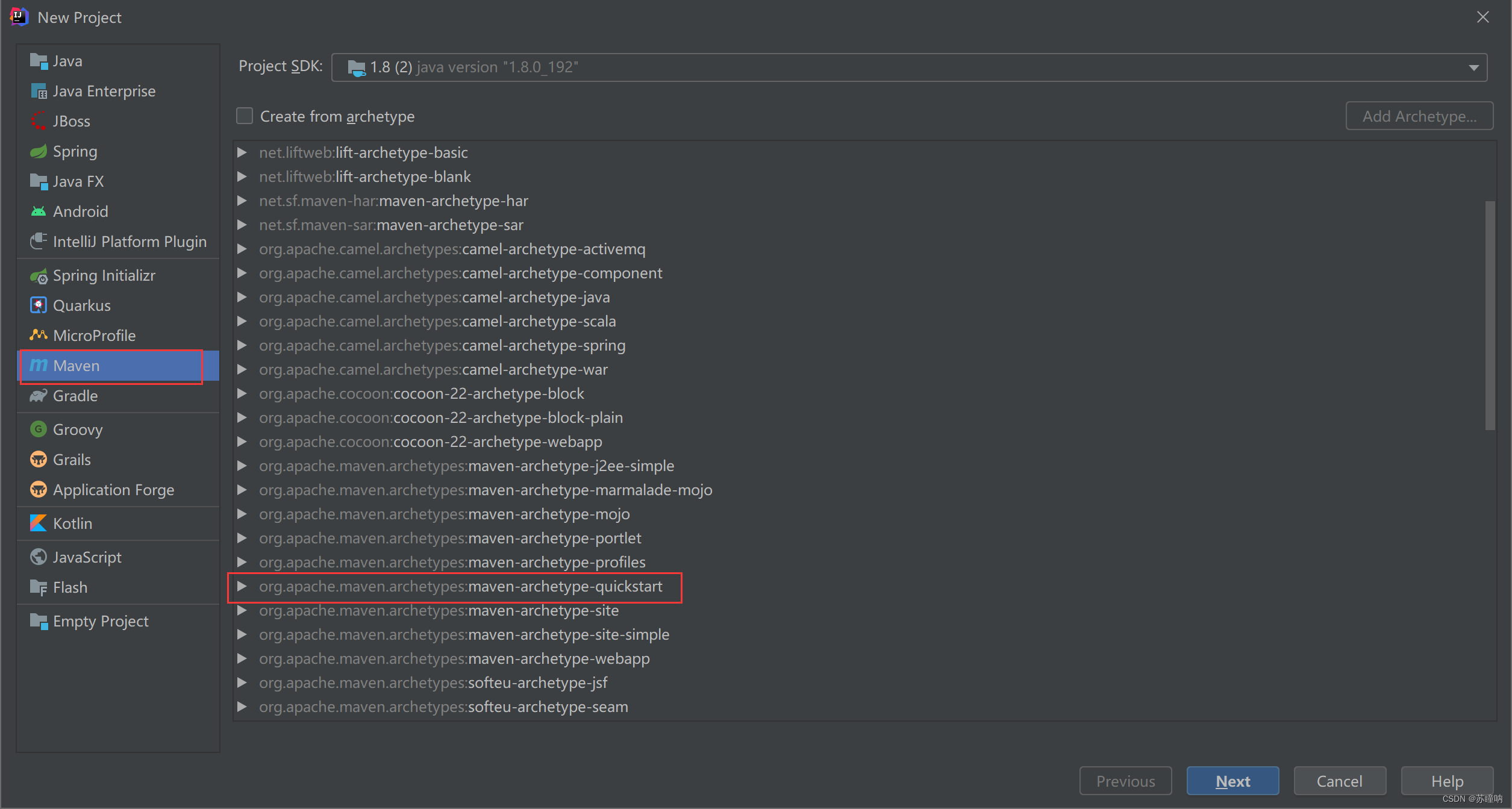The width and height of the screenshot is (1512, 809).
Task: Expand maven-archetype-har node
Action: point(242,201)
